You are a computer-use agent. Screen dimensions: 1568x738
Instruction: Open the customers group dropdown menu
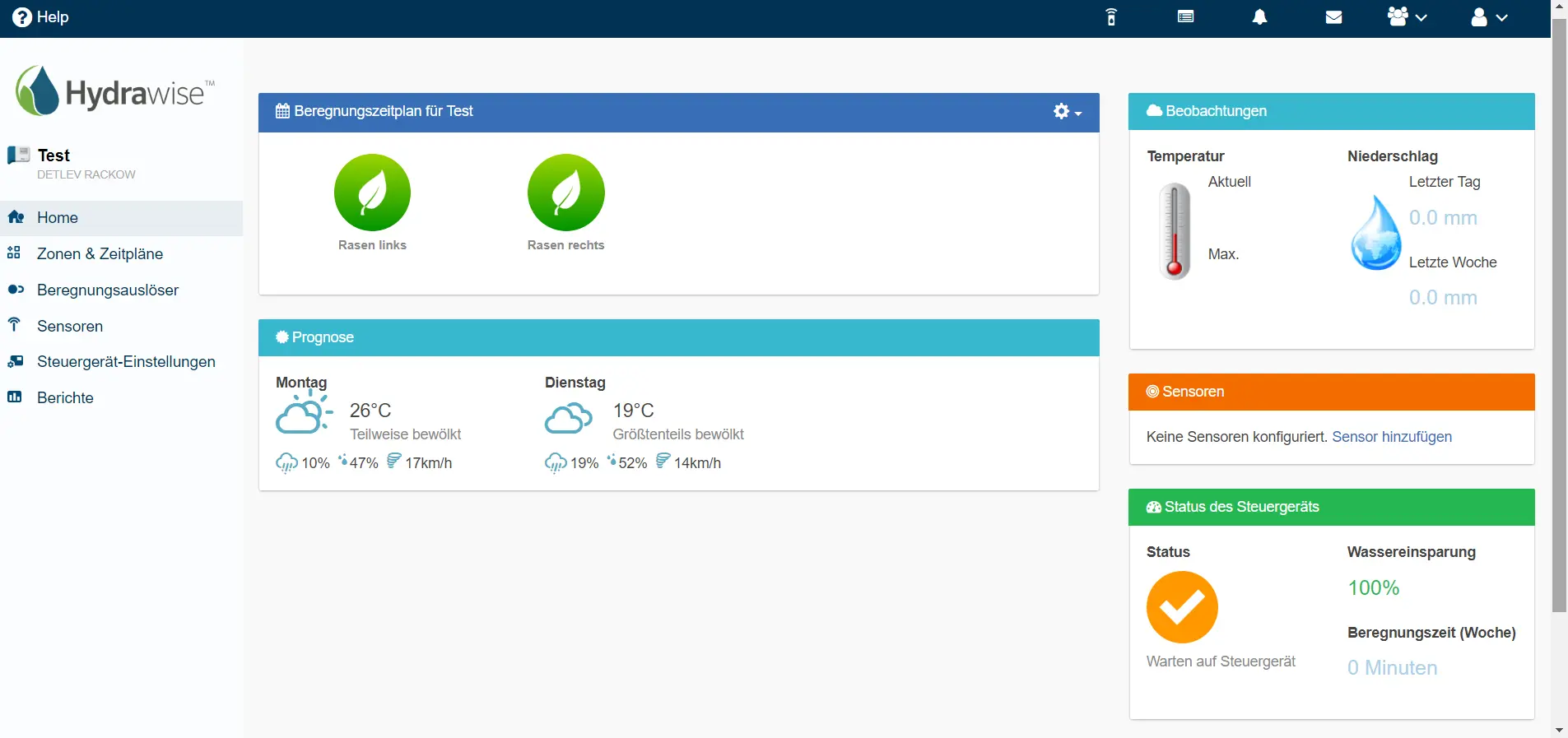1407,17
